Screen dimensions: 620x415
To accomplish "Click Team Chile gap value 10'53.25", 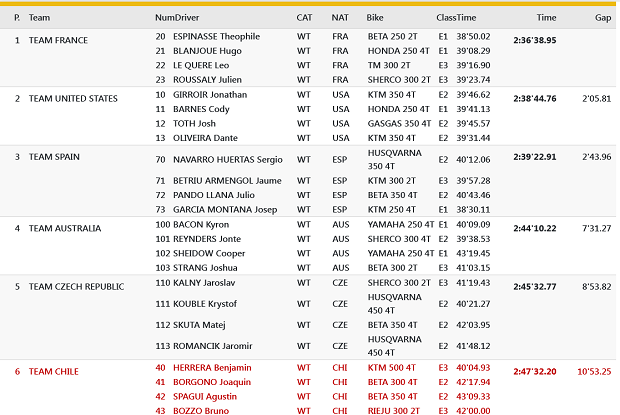I will coord(594,371).
